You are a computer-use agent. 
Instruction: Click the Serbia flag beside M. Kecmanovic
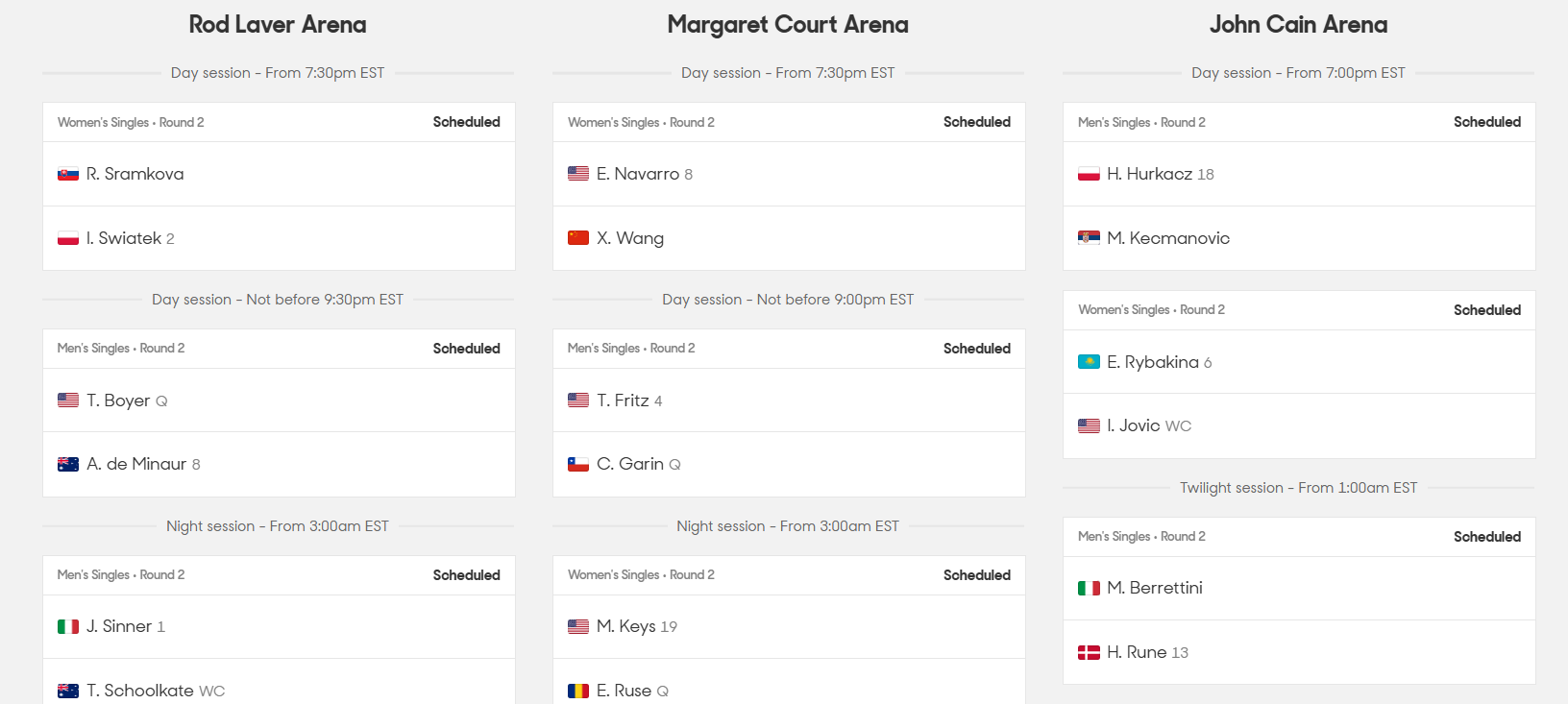pyautogui.click(x=1089, y=238)
